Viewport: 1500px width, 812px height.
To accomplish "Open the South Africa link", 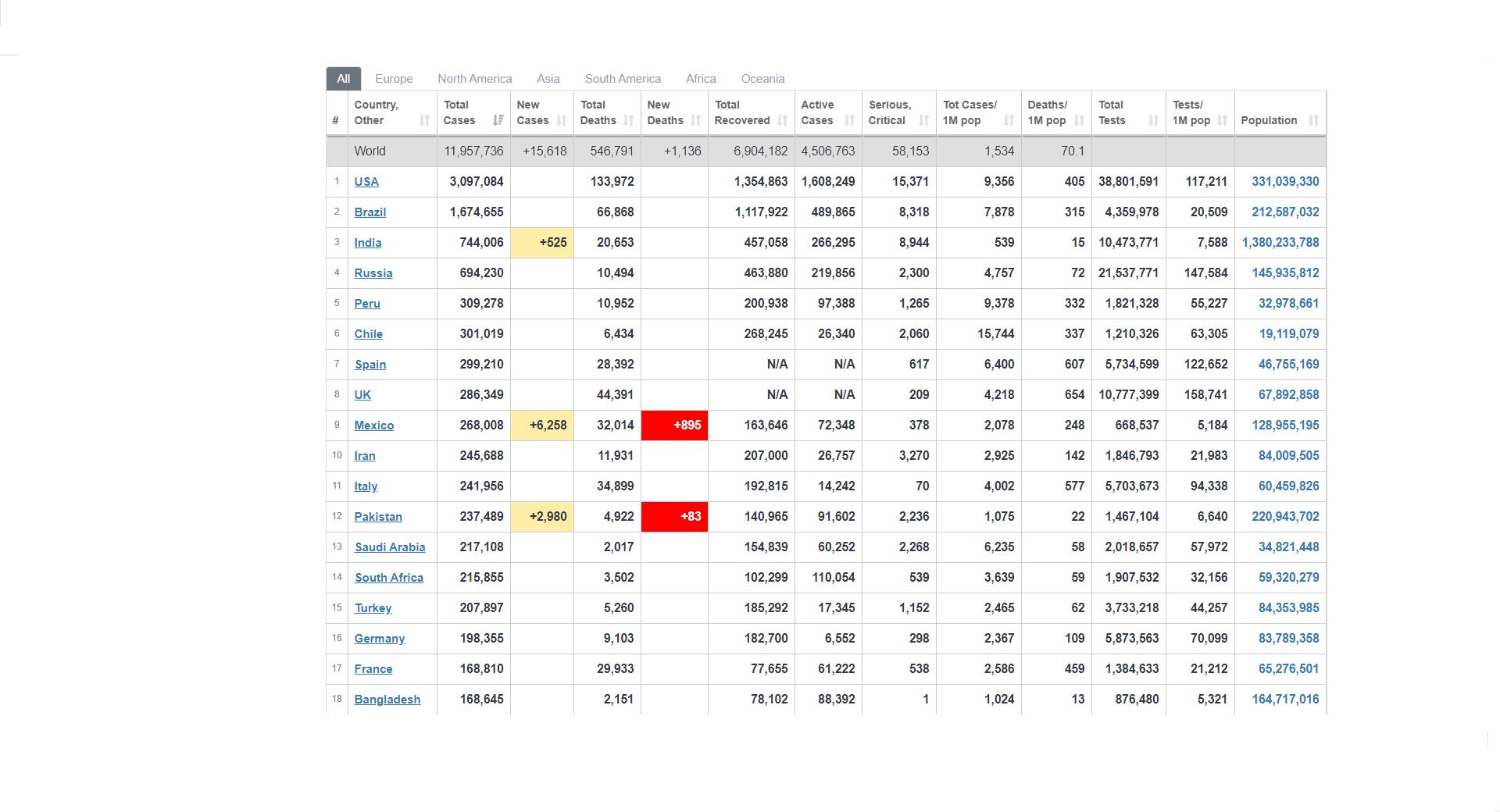I will pyautogui.click(x=389, y=578).
